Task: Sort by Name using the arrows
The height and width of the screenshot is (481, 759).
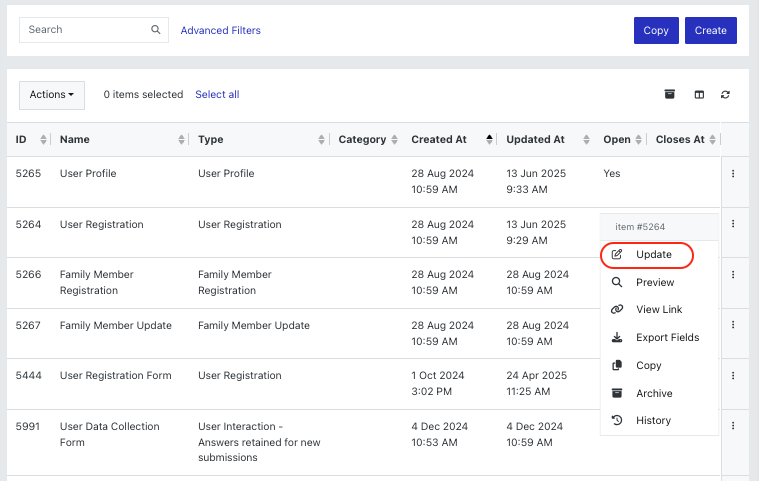Action: [x=181, y=139]
